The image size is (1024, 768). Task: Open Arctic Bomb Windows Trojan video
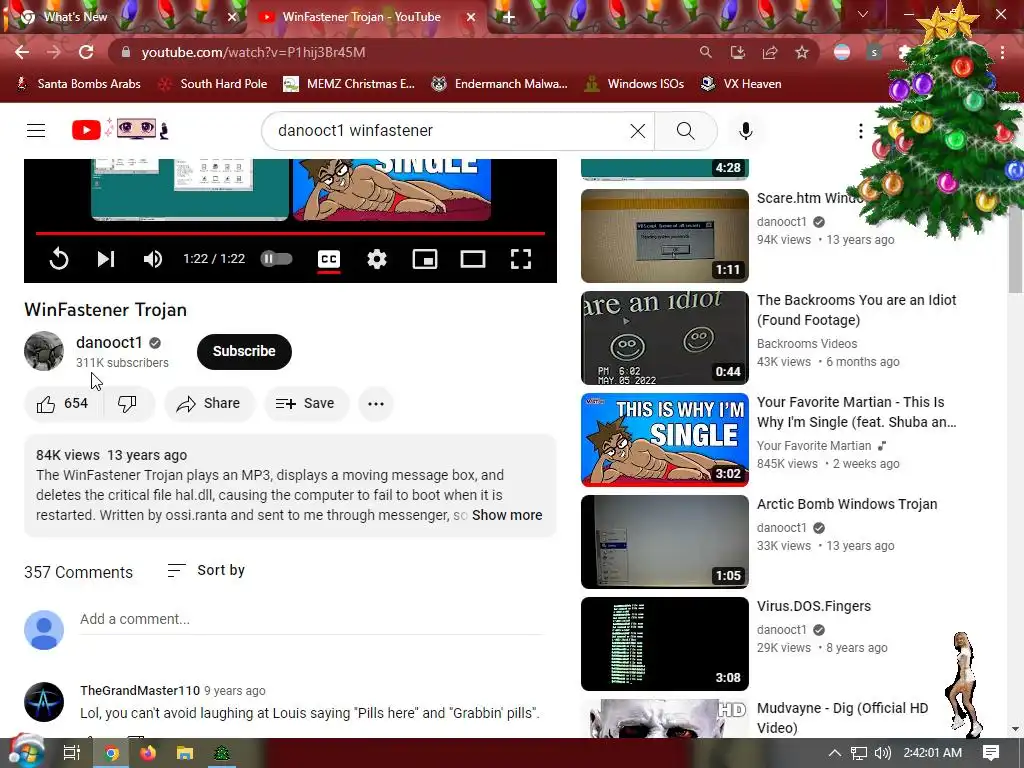click(x=847, y=504)
